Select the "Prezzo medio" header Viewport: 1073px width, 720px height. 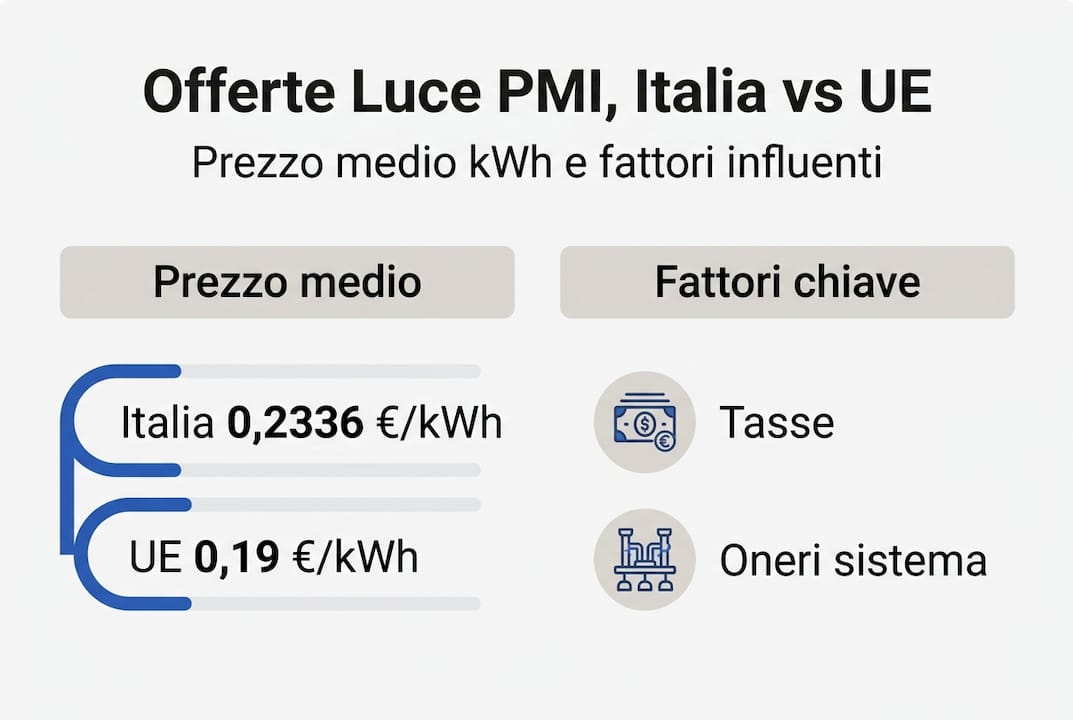tap(287, 283)
